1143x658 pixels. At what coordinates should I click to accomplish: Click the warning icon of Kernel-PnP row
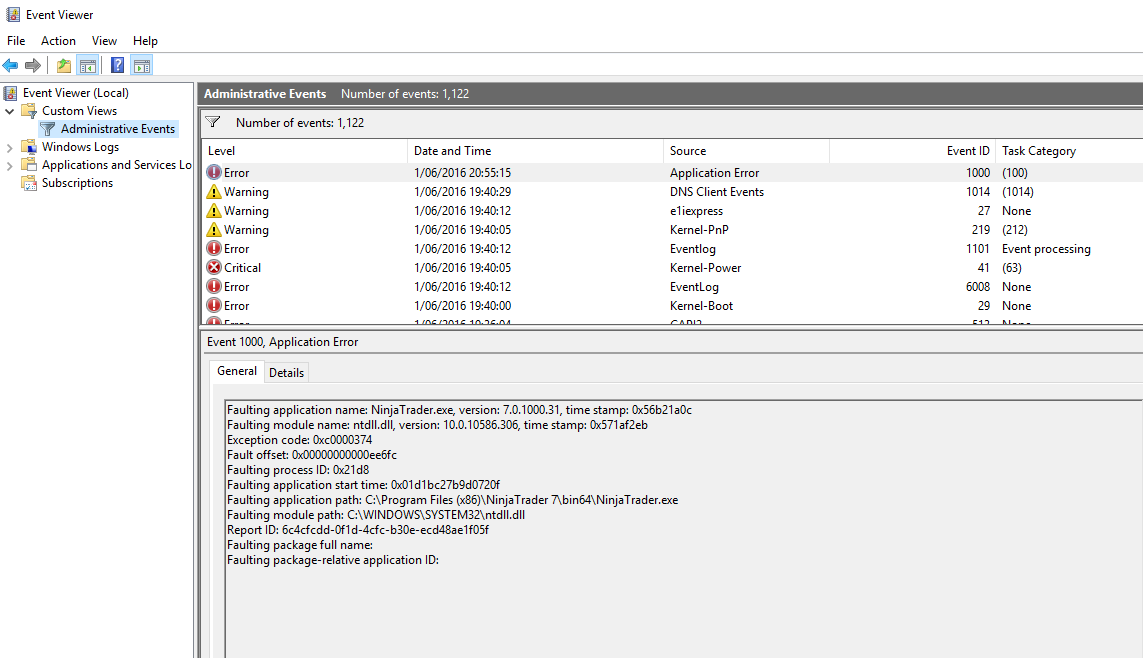(x=214, y=230)
